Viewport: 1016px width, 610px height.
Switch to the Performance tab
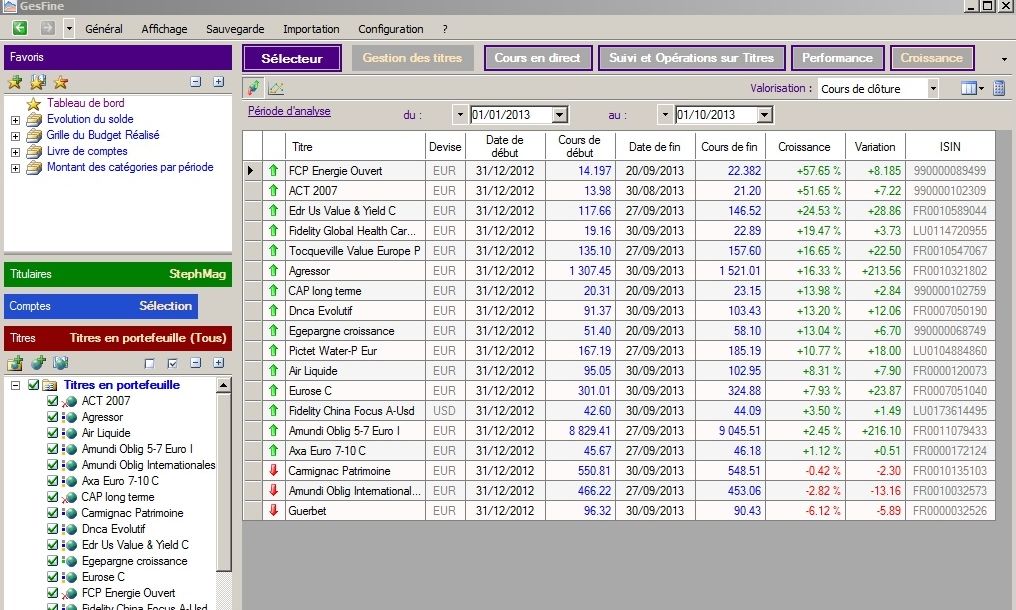pyautogui.click(x=837, y=58)
